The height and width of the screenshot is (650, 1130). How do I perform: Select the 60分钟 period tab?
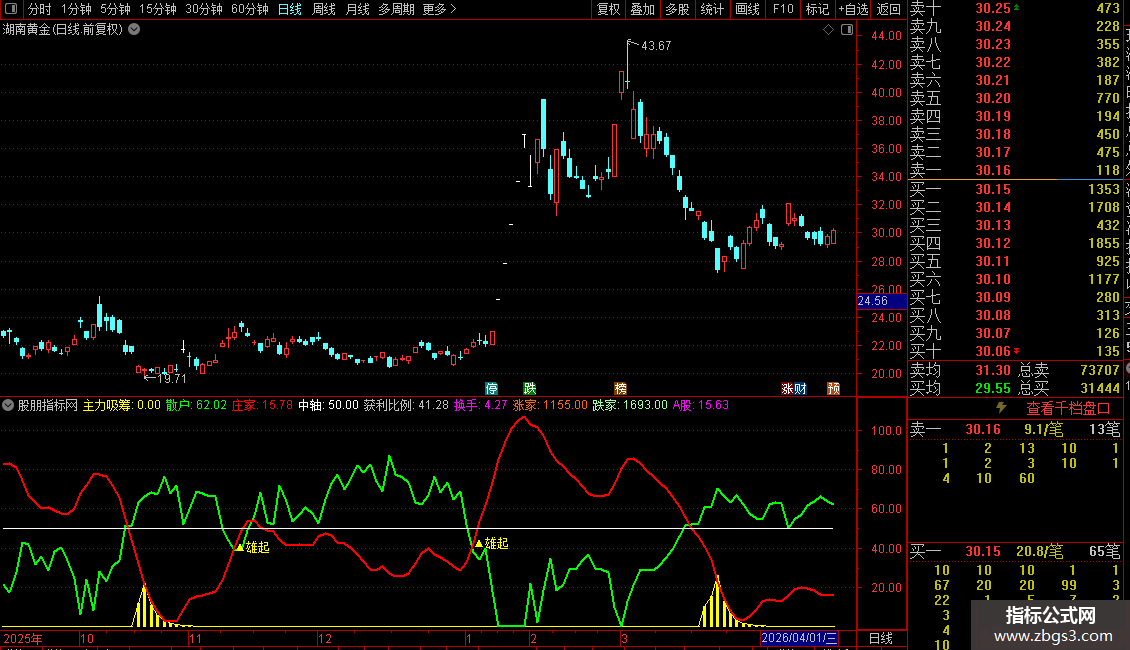coord(249,9)
